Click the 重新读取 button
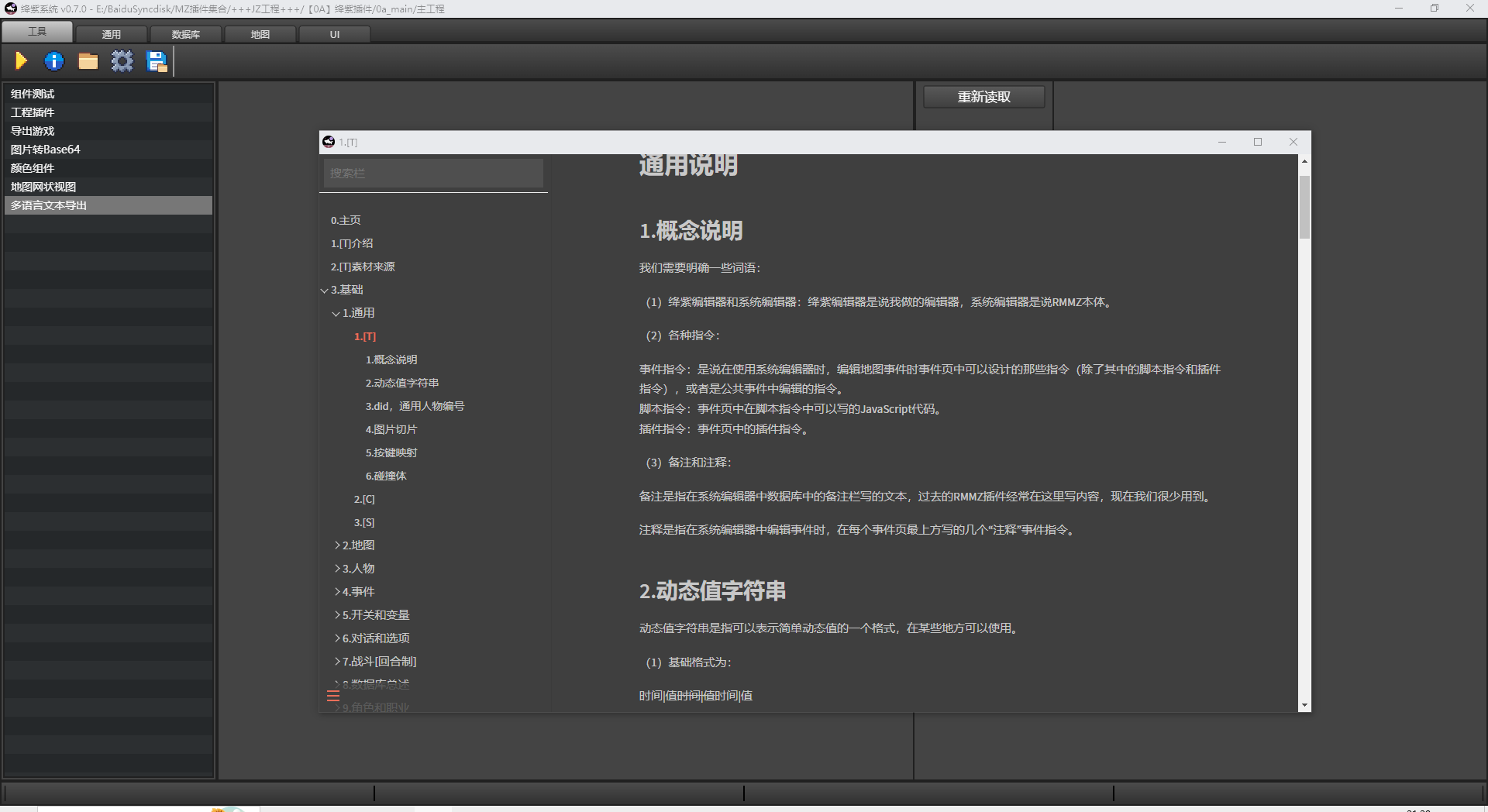The width and height of the screenshot is (1488, 812). click(983, 97)
